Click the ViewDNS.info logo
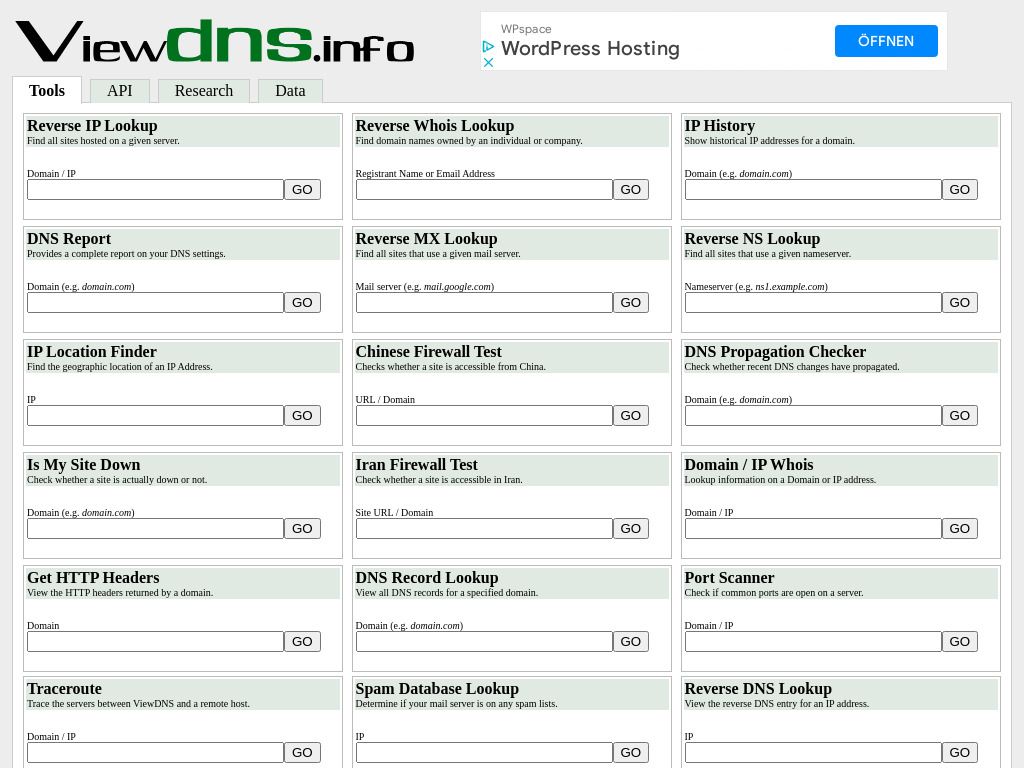This screenshot has height=768, width=1024. (x=215, y=41)
